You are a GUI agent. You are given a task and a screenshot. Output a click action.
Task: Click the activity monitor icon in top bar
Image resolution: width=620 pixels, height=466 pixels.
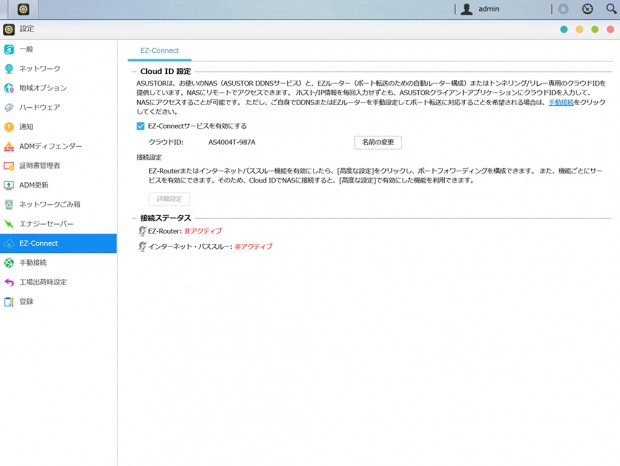[x=588, y=9]
